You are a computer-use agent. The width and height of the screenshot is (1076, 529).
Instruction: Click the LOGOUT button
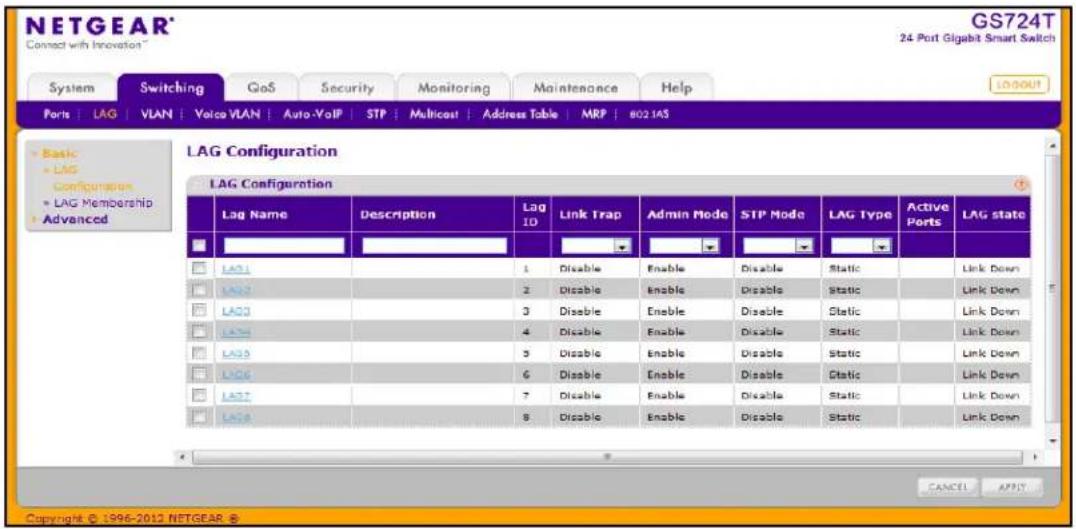pos(1019,84)
